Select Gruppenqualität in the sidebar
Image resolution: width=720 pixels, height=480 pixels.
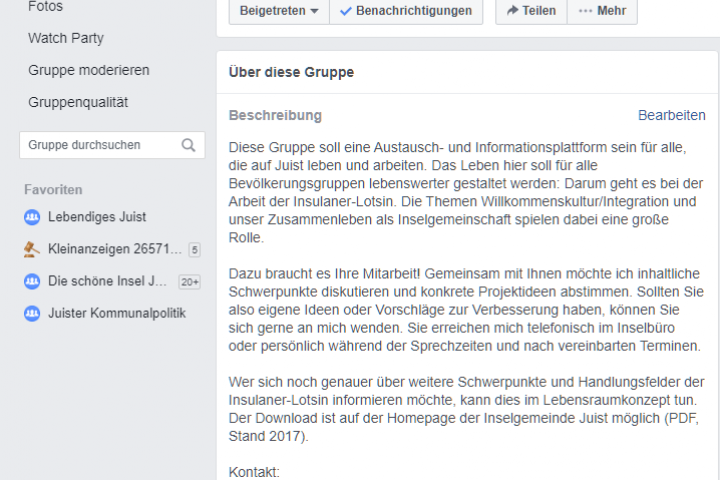(x=78, y=102)
